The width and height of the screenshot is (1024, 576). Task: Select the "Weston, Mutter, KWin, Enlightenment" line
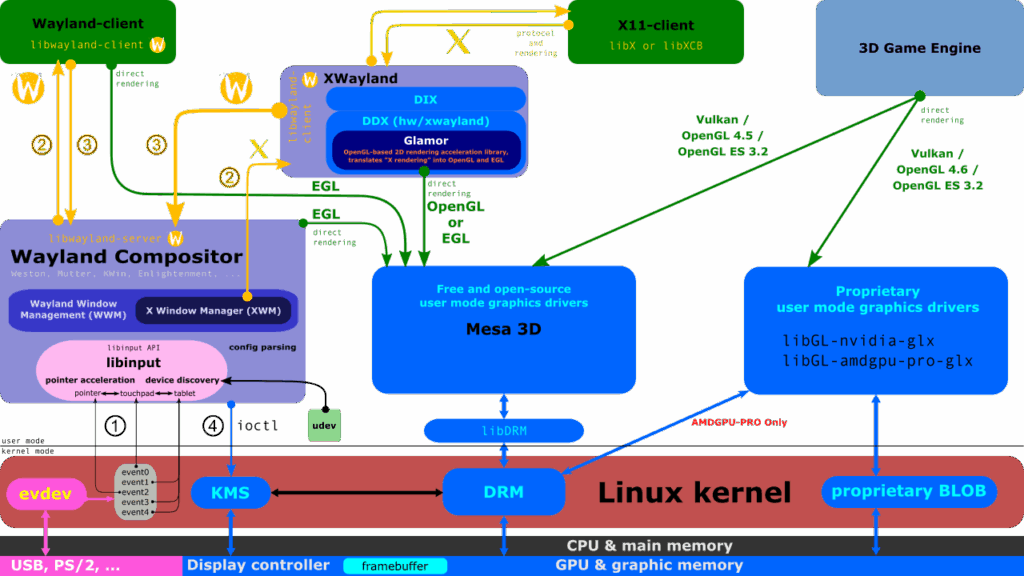click(125, 274)
